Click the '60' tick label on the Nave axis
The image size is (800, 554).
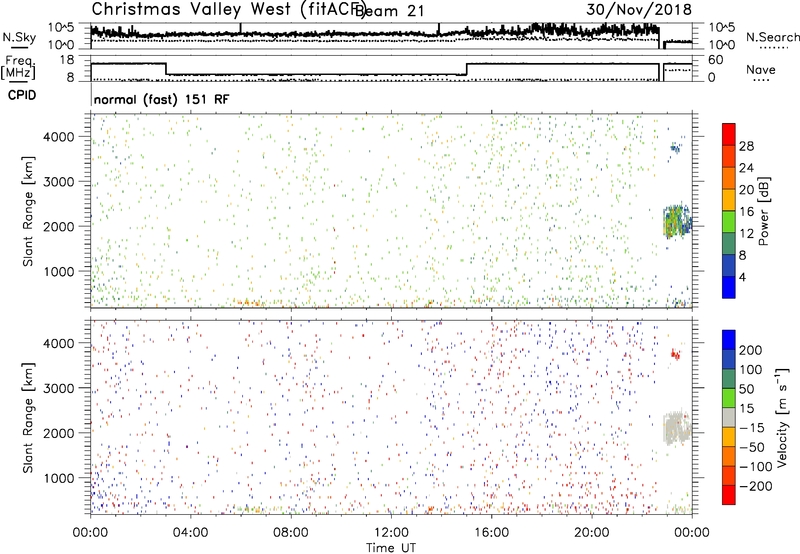coord(715,60)
